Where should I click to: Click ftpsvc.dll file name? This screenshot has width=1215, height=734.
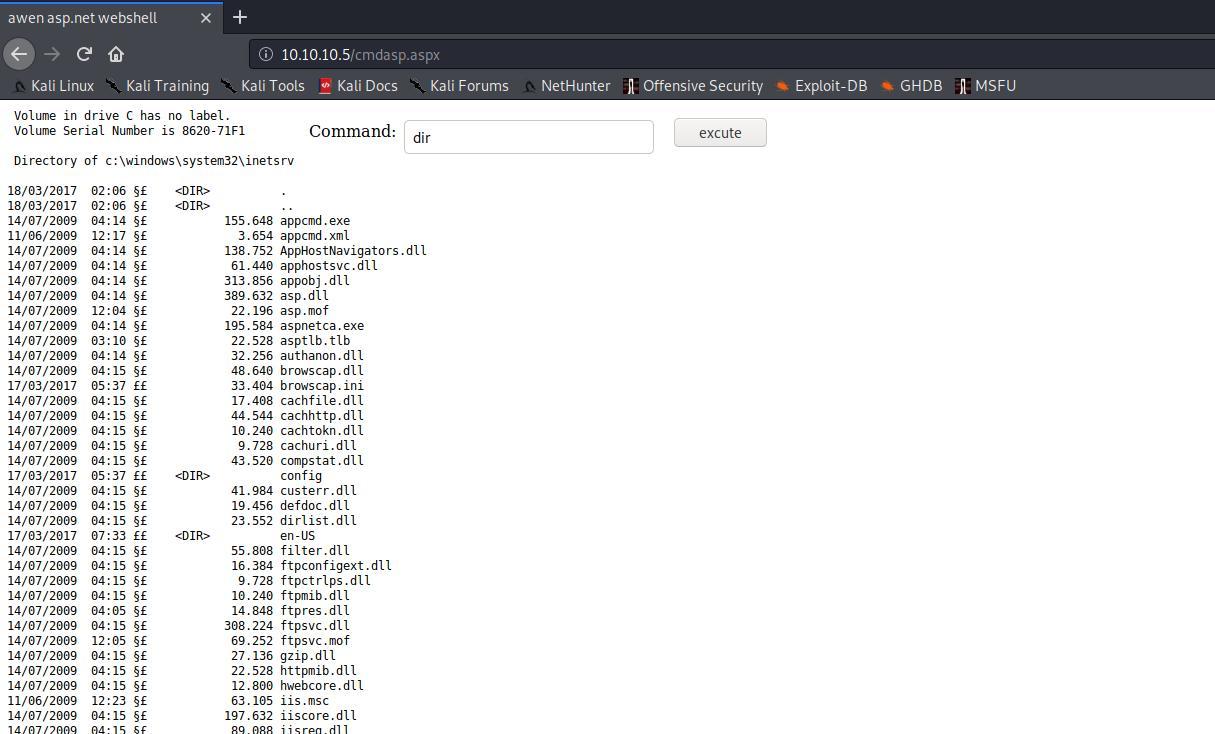315,626
